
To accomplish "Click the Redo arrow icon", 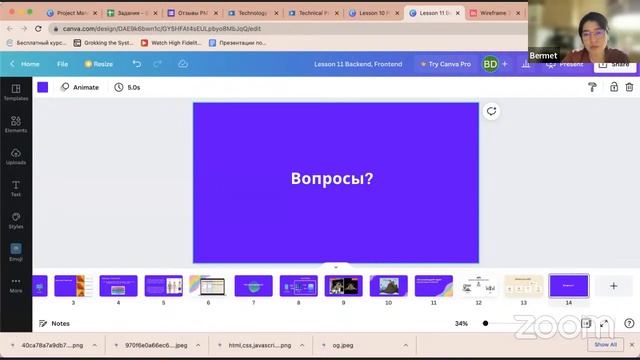I will point(158,64).
